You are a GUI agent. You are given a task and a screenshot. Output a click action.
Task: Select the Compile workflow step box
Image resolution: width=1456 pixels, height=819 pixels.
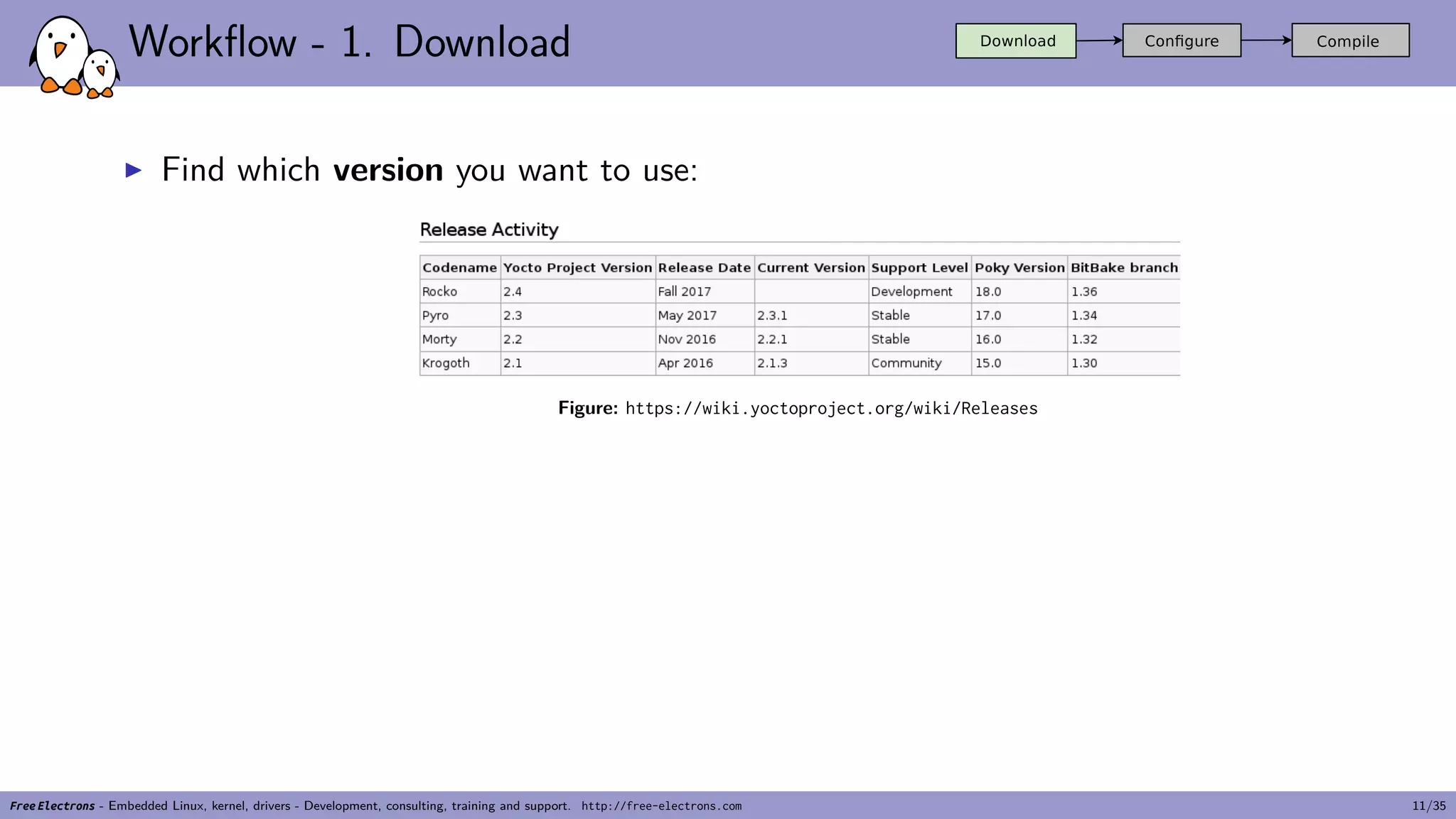tap(1350, 41)
